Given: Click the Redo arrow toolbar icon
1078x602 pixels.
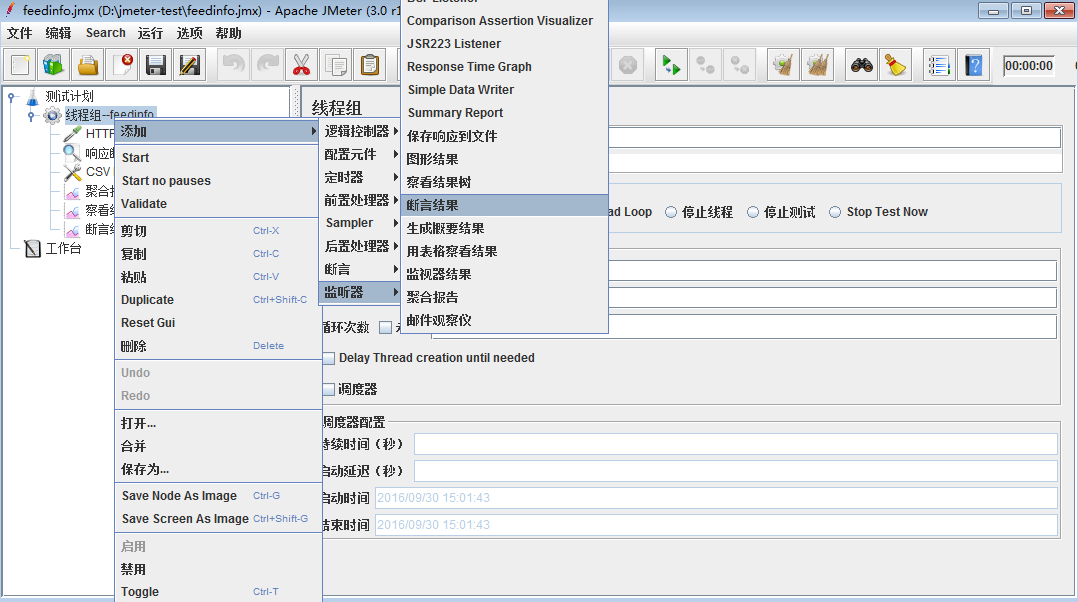Looking at the screenshot, I should point(267,66).
